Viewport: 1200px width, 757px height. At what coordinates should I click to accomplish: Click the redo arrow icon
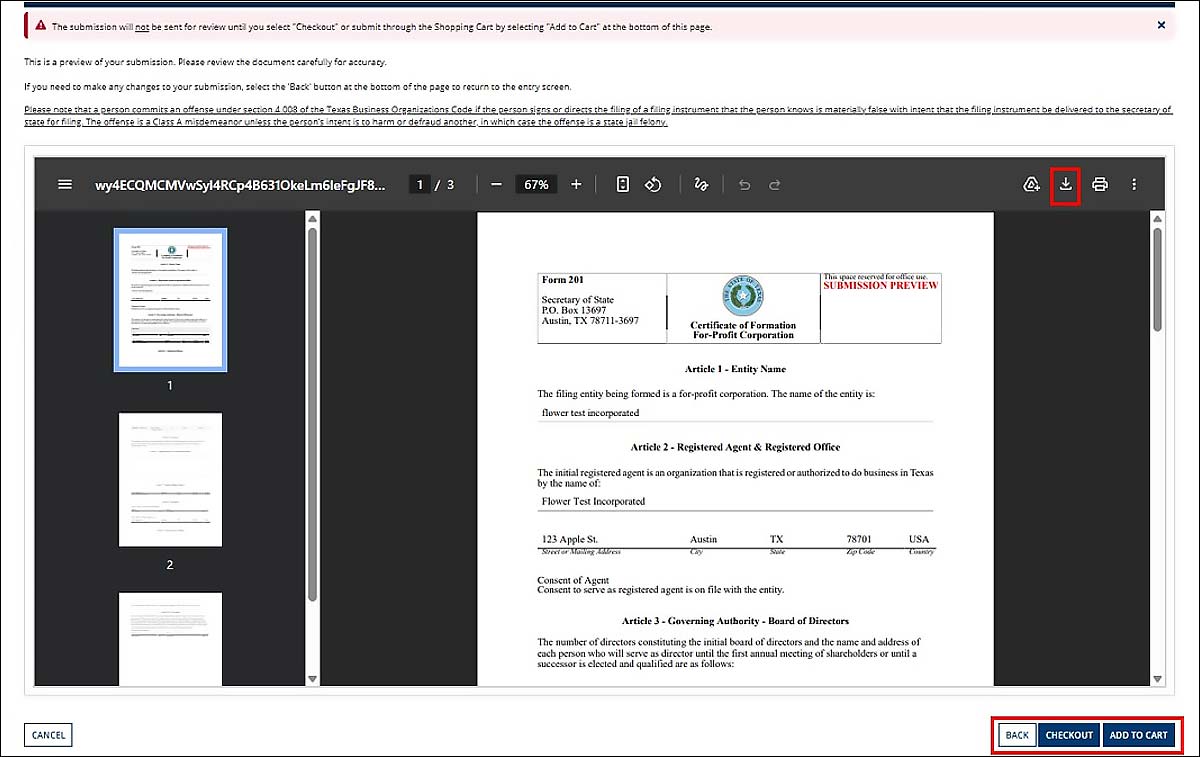(774, 185)
